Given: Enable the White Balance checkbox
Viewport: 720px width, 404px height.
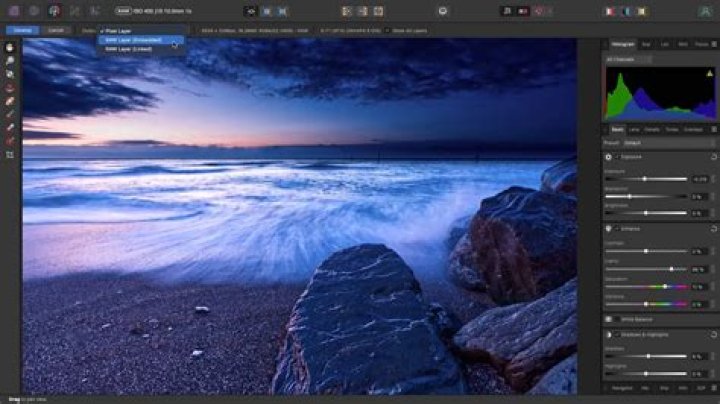Looking at the screenshot, I should 617,319.
